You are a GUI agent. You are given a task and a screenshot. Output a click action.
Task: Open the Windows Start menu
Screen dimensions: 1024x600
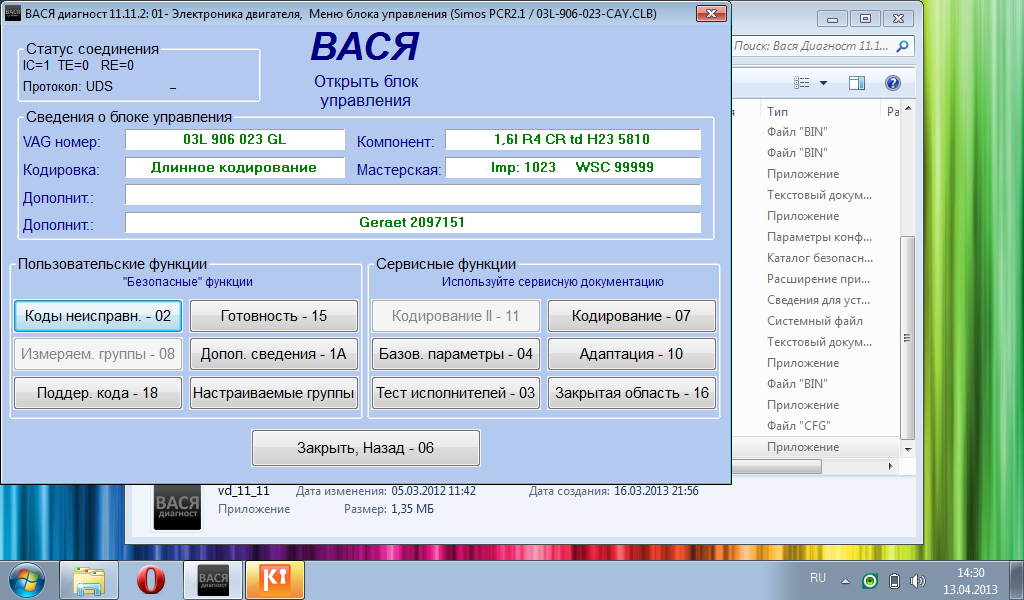click(26, 580)
